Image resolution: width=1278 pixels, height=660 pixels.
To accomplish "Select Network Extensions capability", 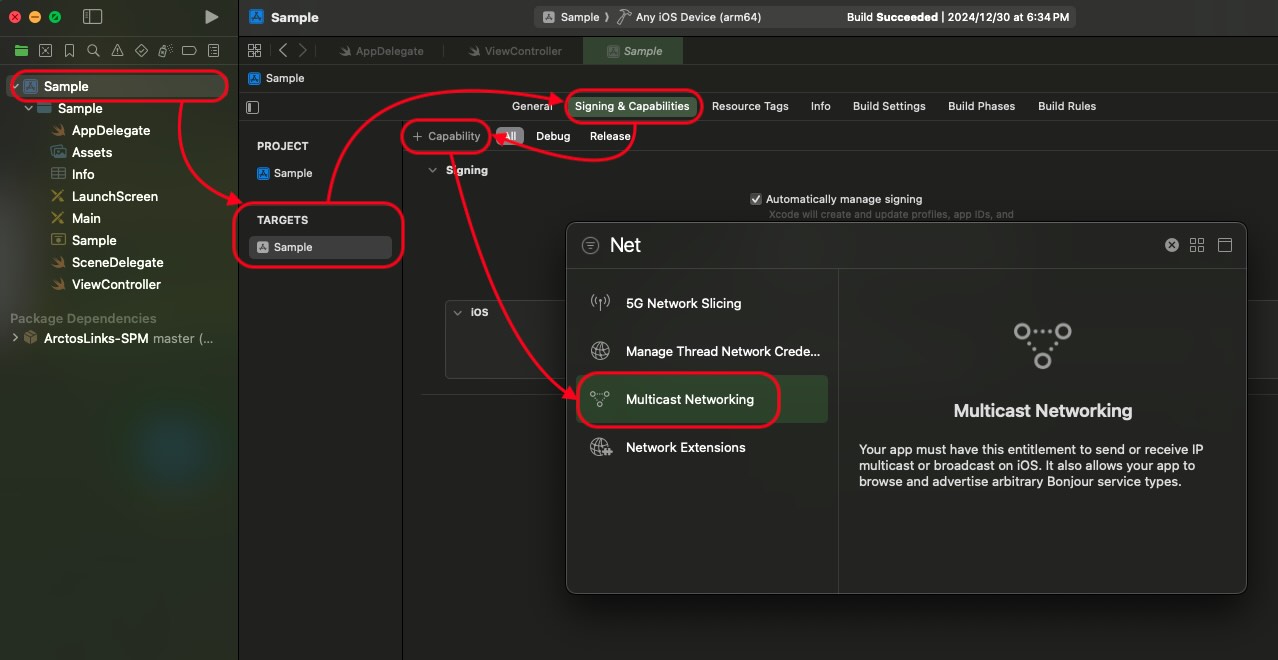I will pos(685,447).
